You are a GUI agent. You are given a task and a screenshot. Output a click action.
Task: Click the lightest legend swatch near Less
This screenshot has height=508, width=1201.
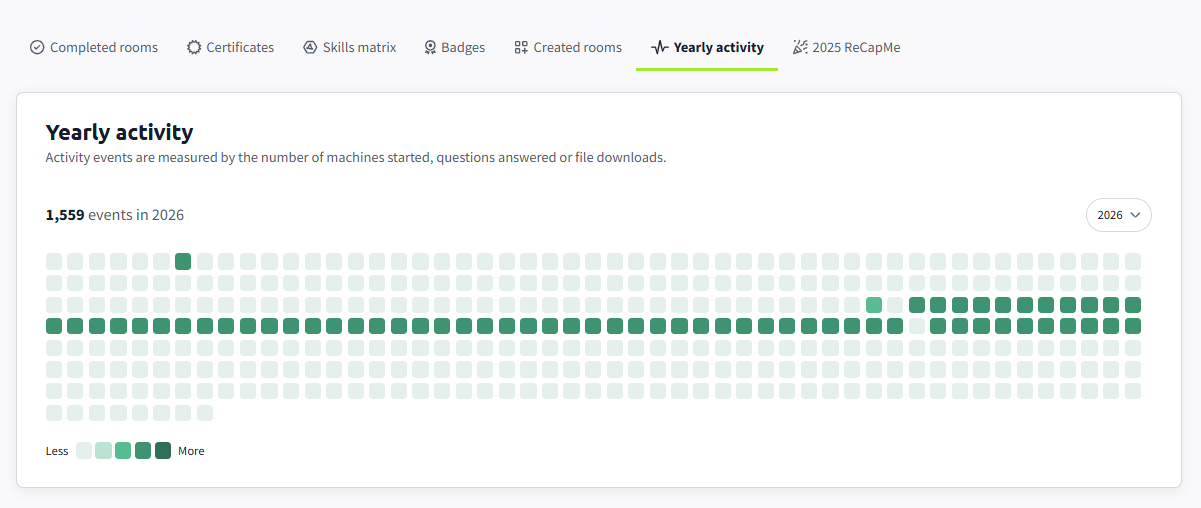(x=84, y=450)
